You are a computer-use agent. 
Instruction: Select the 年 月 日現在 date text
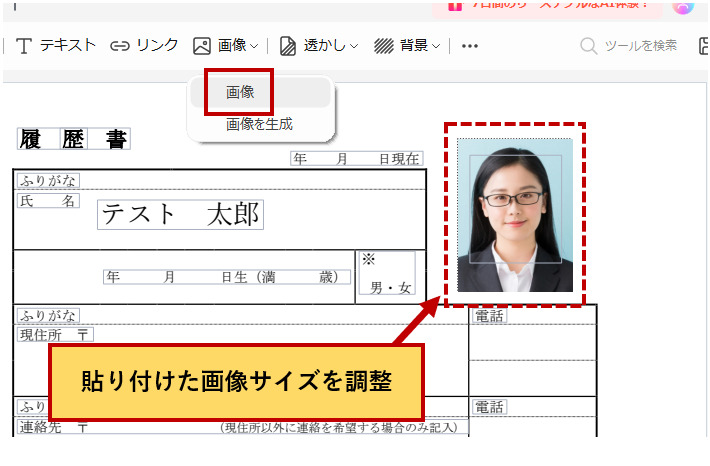tap(357, 159)
